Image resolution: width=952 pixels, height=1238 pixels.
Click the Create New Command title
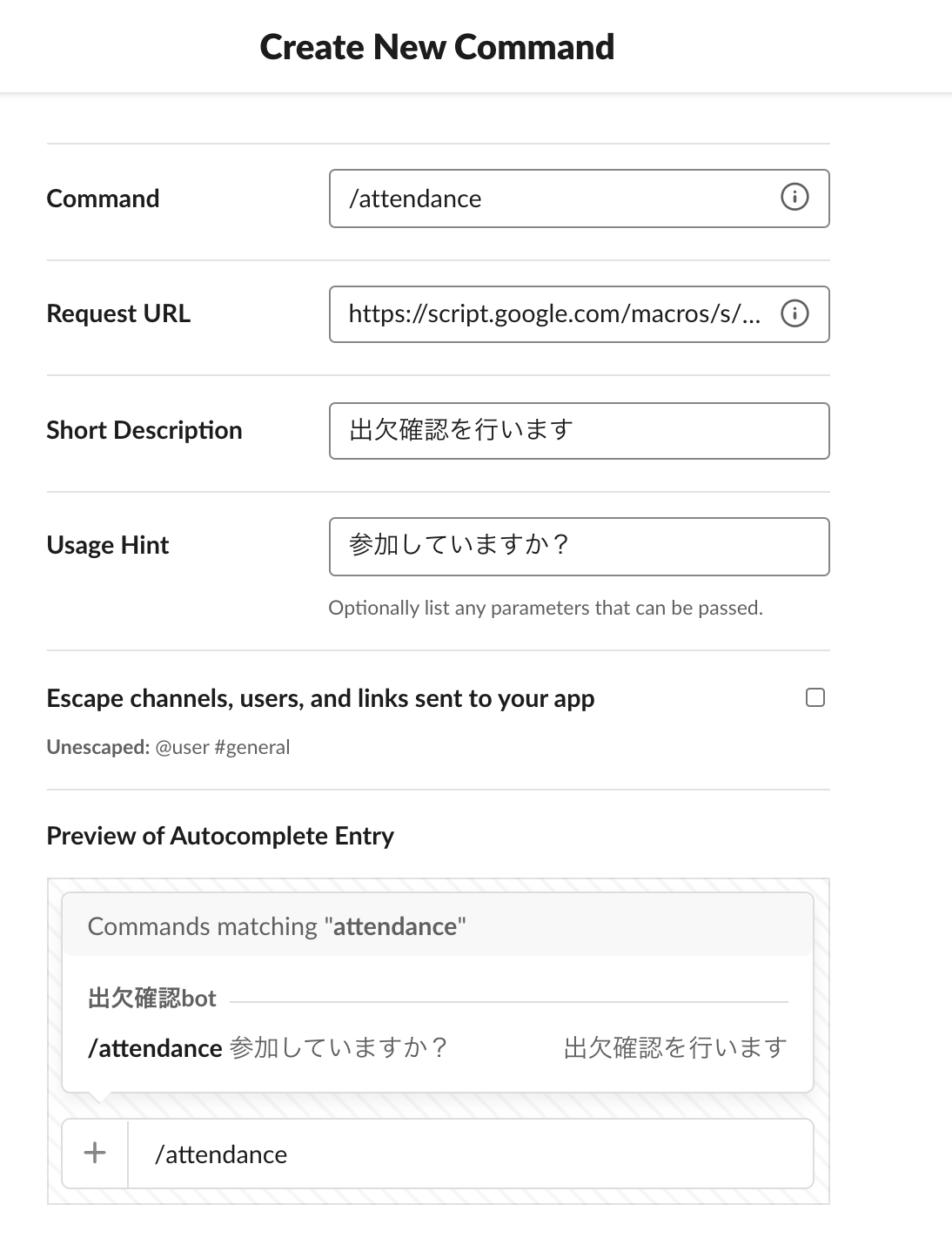click(437, 47)
